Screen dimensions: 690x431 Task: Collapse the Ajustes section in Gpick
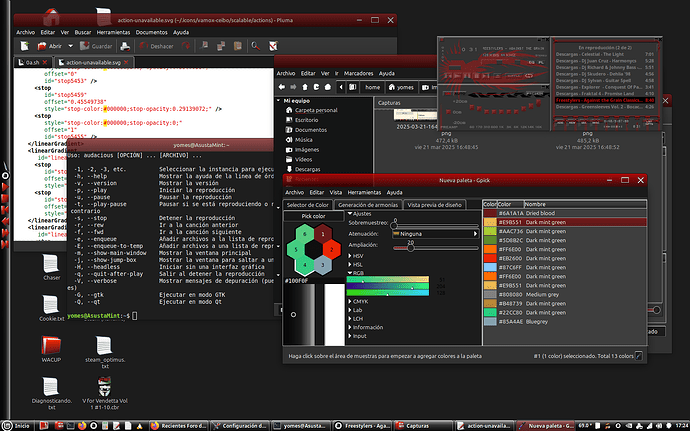[x=350, y=214]
